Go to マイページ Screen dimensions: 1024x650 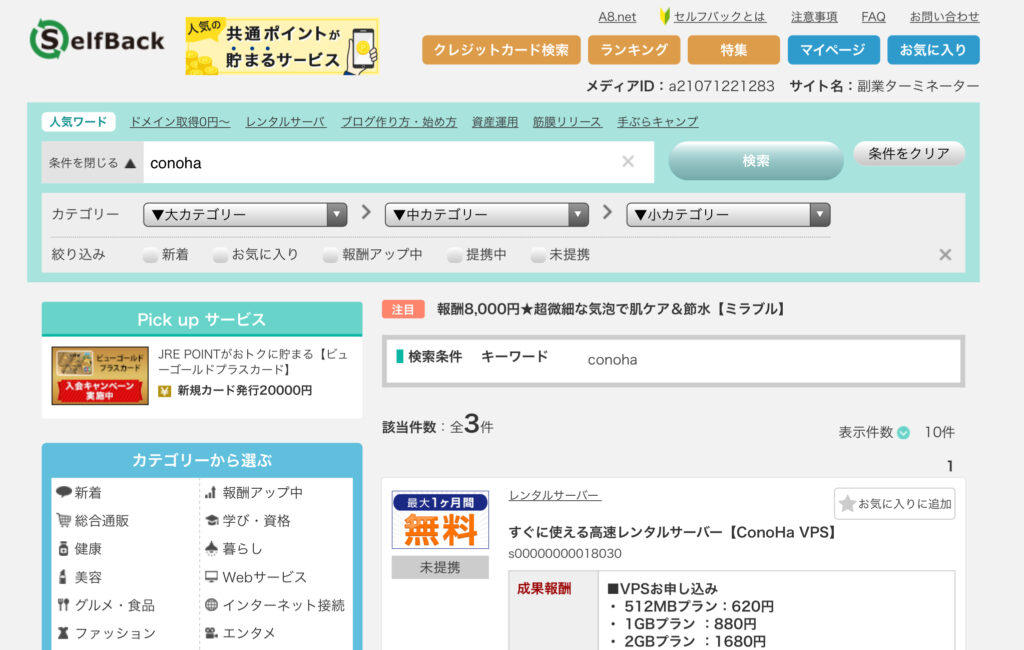coord(833,50)
